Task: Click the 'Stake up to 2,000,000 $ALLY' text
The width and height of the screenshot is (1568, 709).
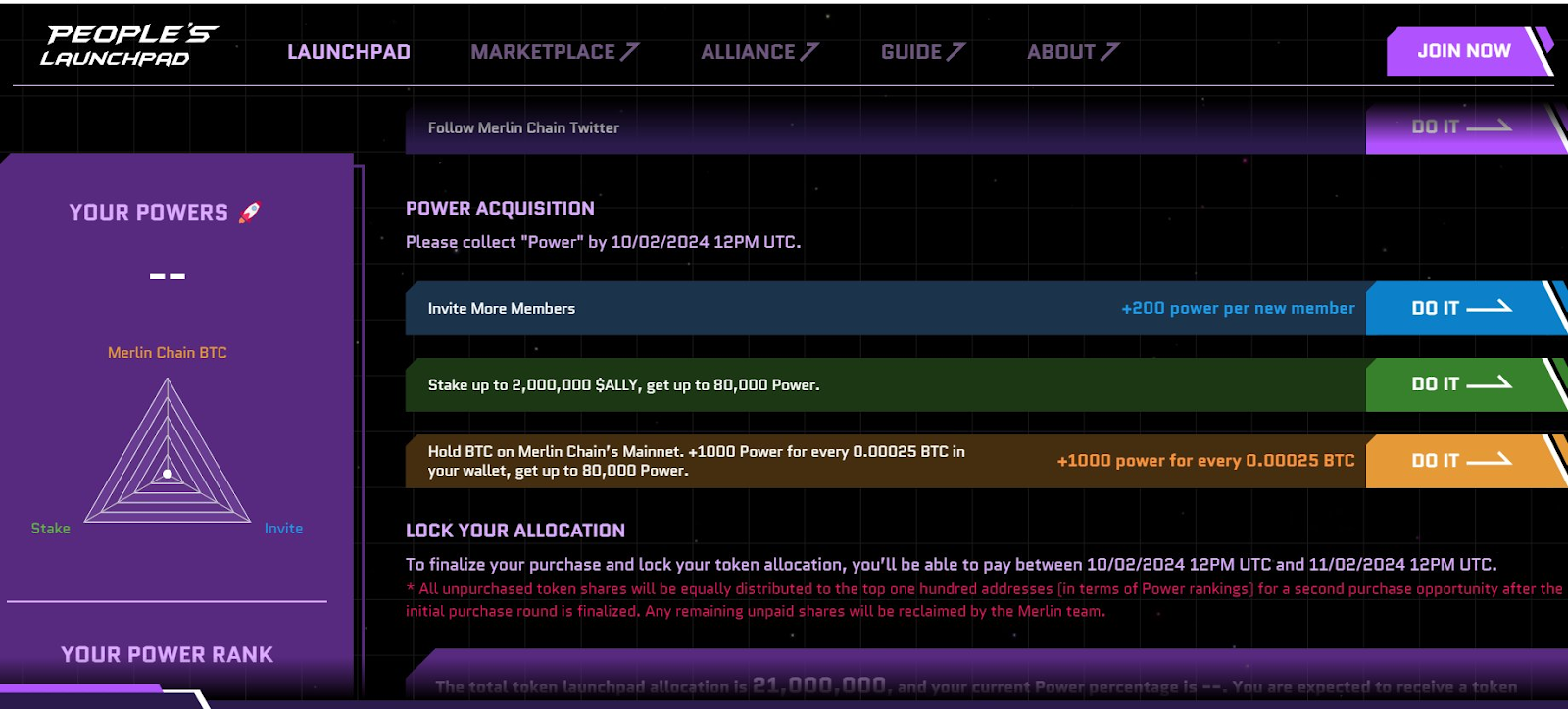Action: tap(623, 385)
